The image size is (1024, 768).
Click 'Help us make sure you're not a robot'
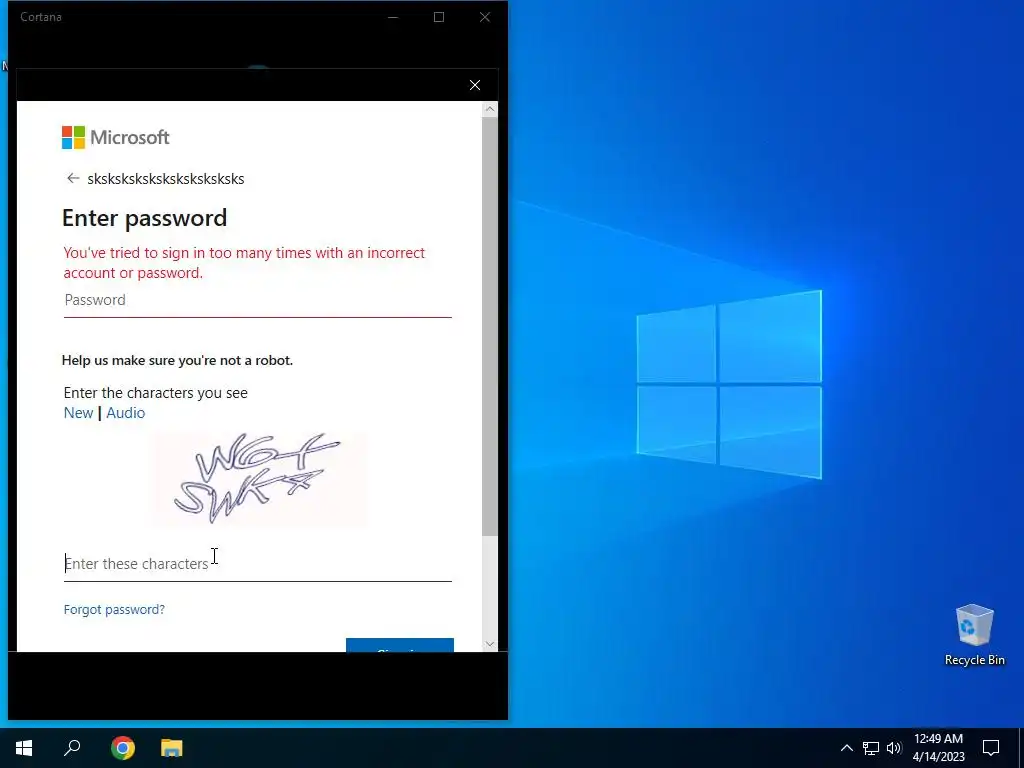pyautogui.click(x=177, y=360)
